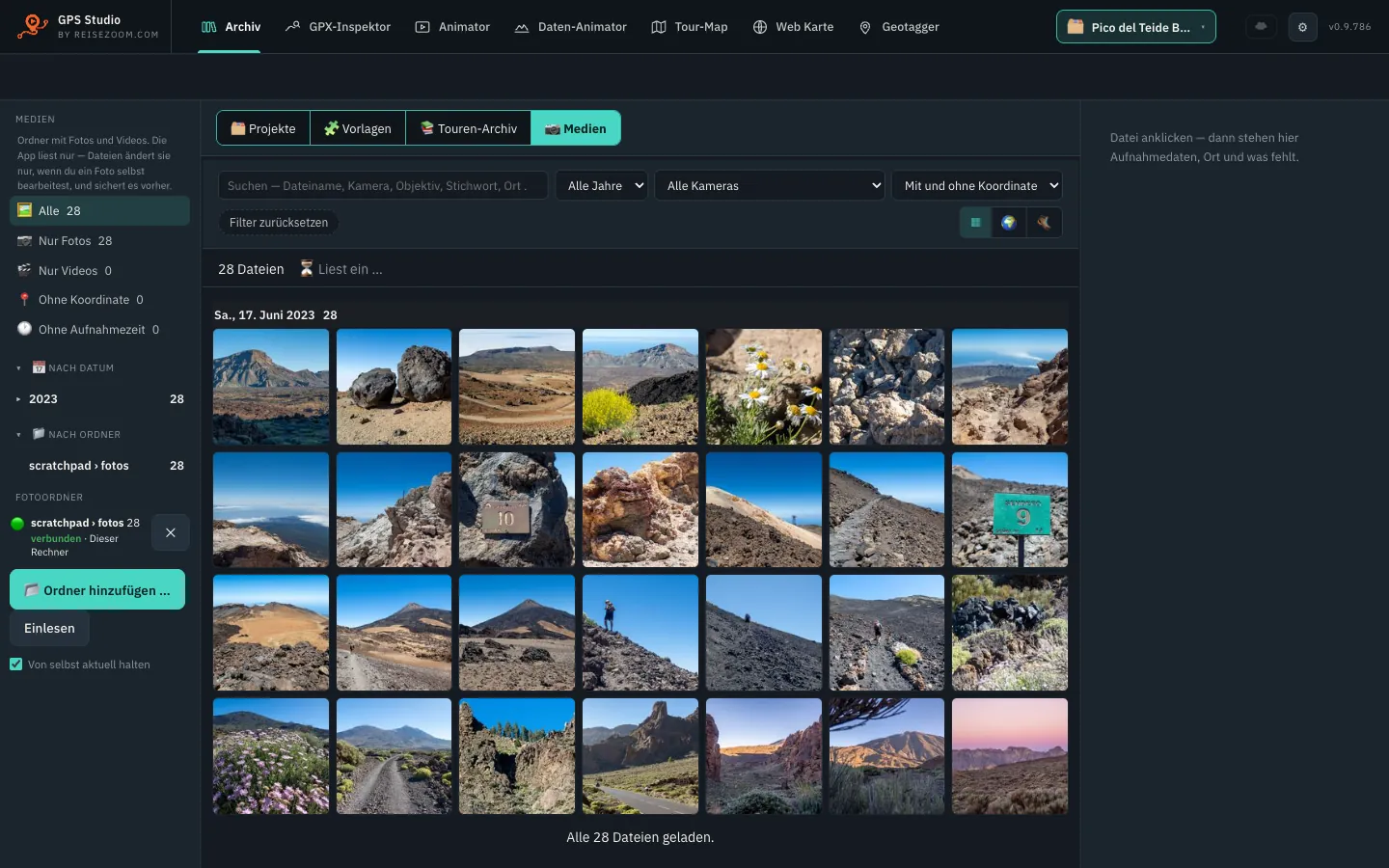Click Ordner hinzufügen button
1389x868 pixels.
pos(97,590)
